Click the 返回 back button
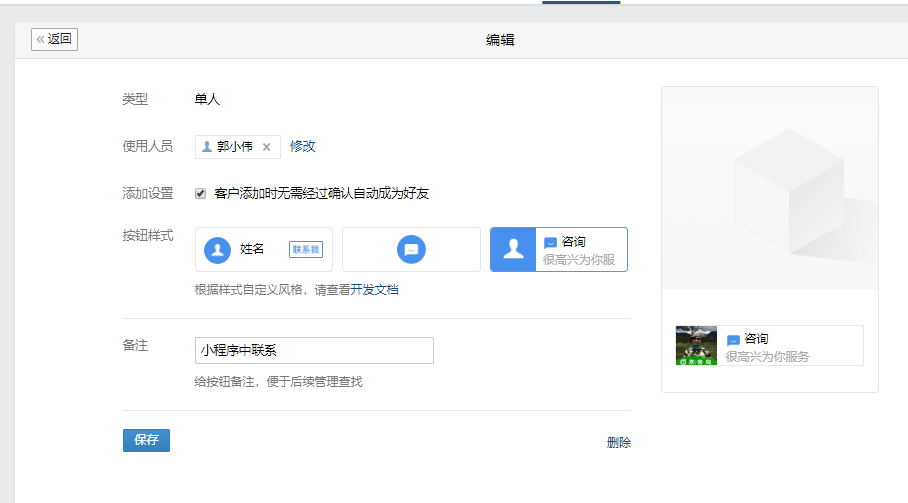This screenshot has height=503, width=908. click(54, 39)
